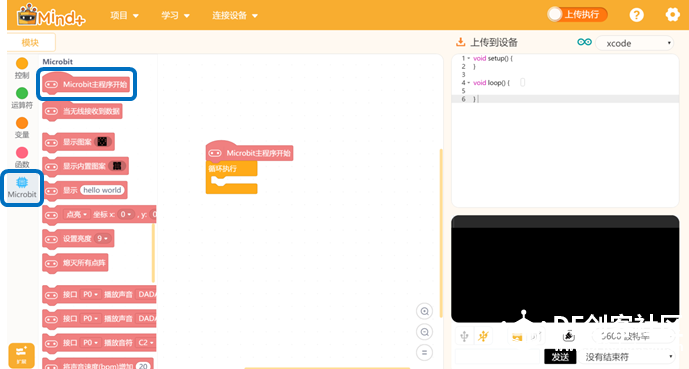Switch to the 模块 tab

31,43
